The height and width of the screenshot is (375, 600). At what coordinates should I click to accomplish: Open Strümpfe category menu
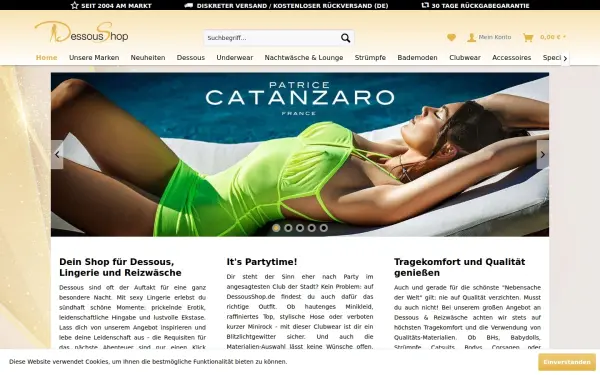pos(370,58)
